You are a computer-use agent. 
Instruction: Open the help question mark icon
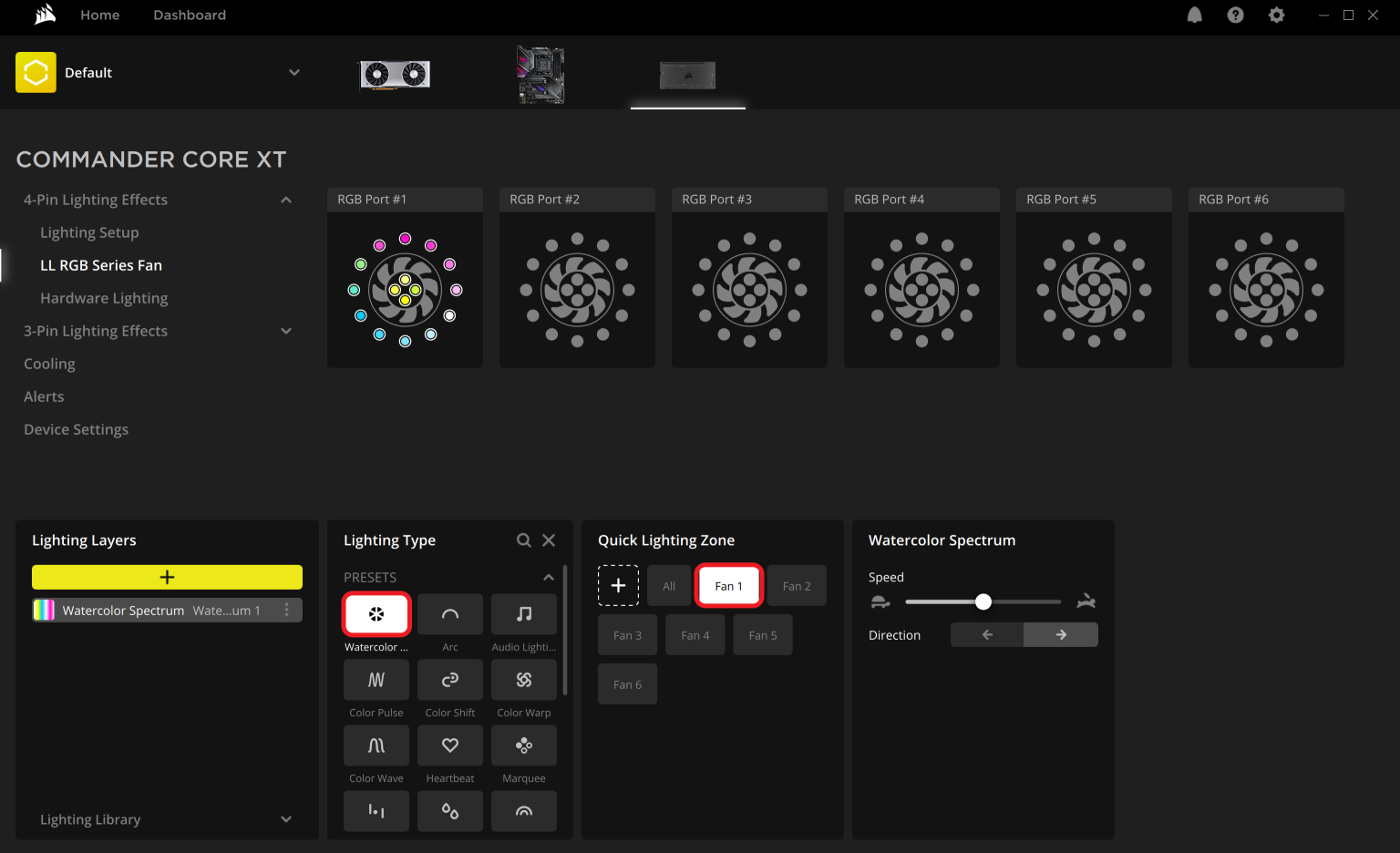pyautogui.click(x=1236, y=15)
